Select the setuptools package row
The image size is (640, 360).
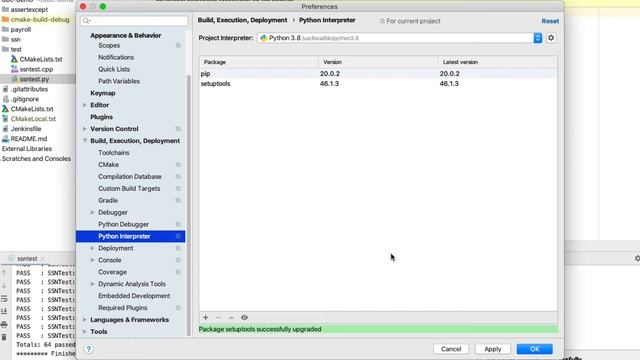(378, 84)
